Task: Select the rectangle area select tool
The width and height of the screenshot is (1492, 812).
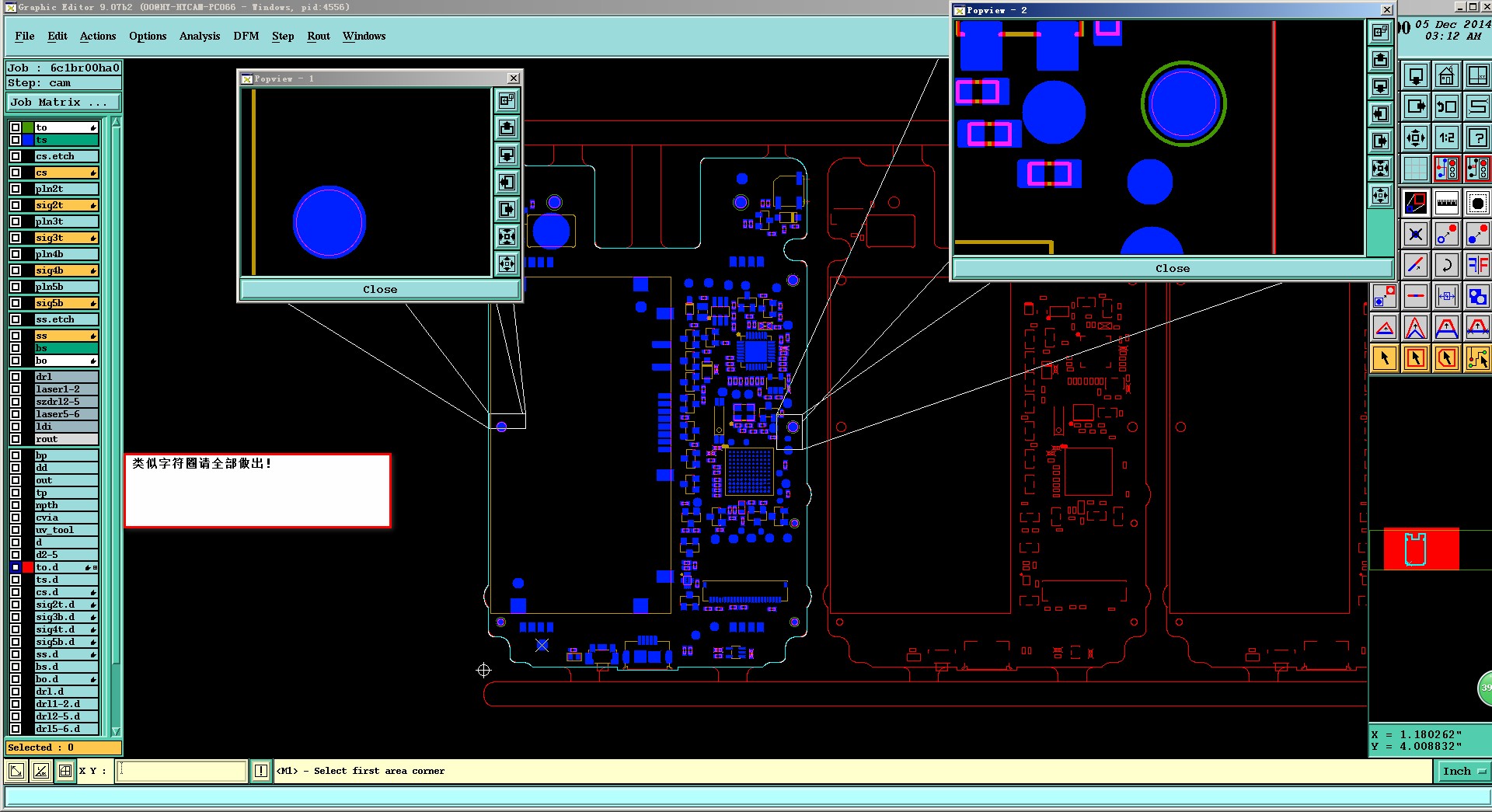Action: (1416, 358)
